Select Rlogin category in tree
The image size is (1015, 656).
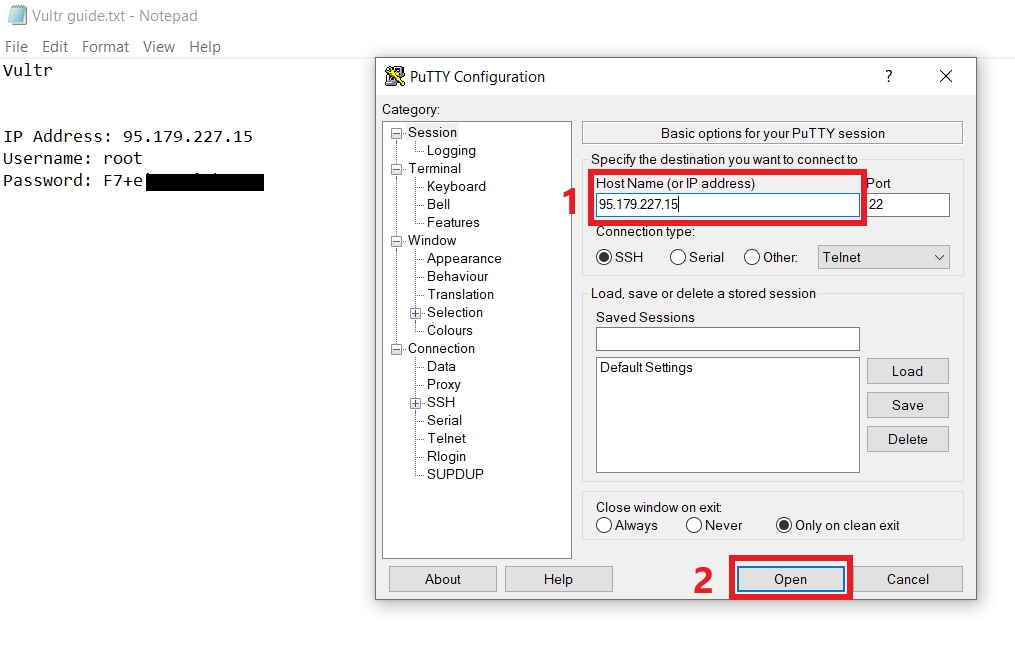(x=446, y=457)
